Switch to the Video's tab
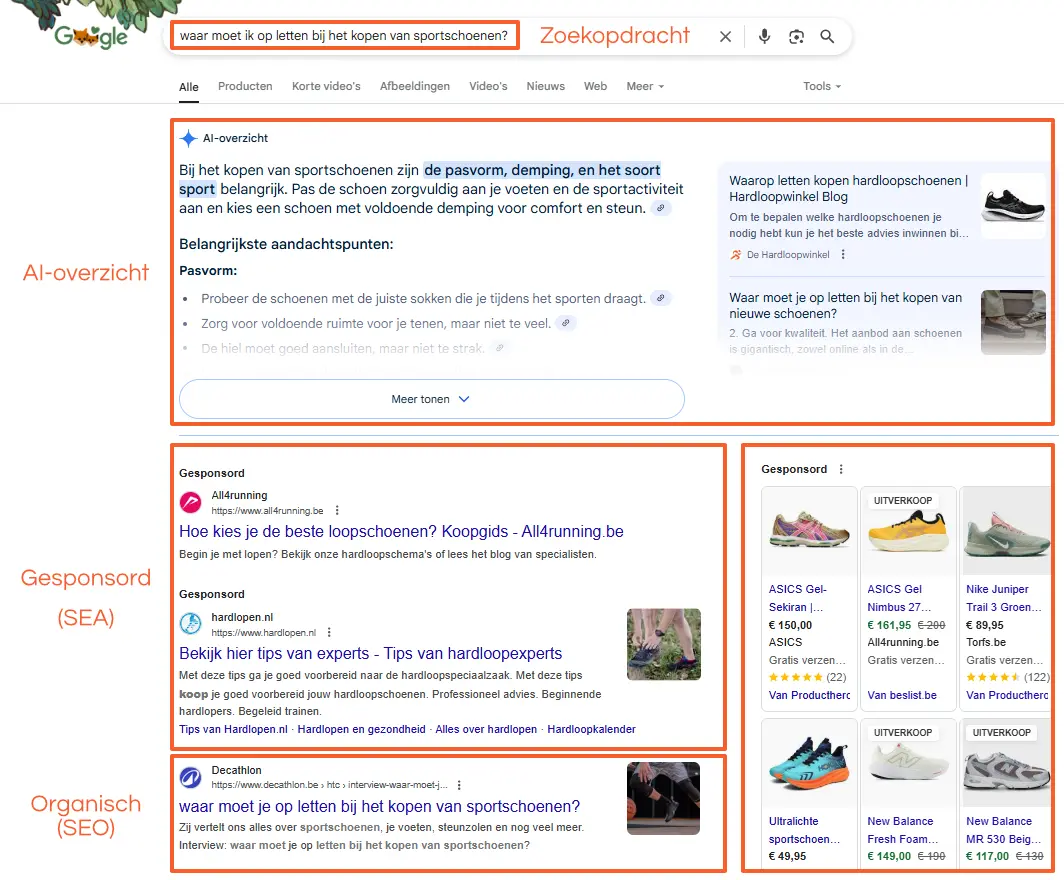Screen dimensions: 1064x880 [x=488, y=86]
